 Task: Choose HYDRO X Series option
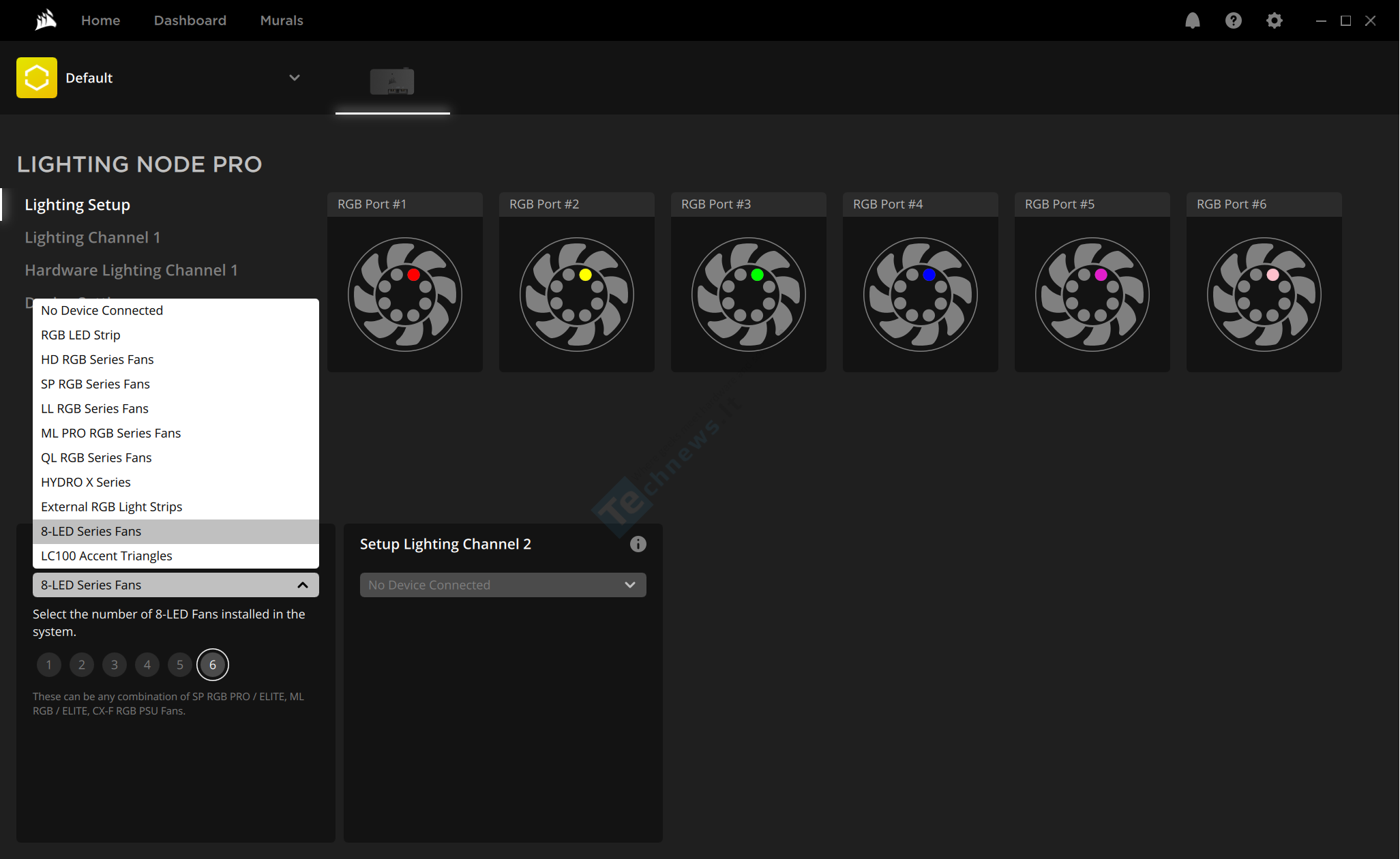[x=176, y=483]
